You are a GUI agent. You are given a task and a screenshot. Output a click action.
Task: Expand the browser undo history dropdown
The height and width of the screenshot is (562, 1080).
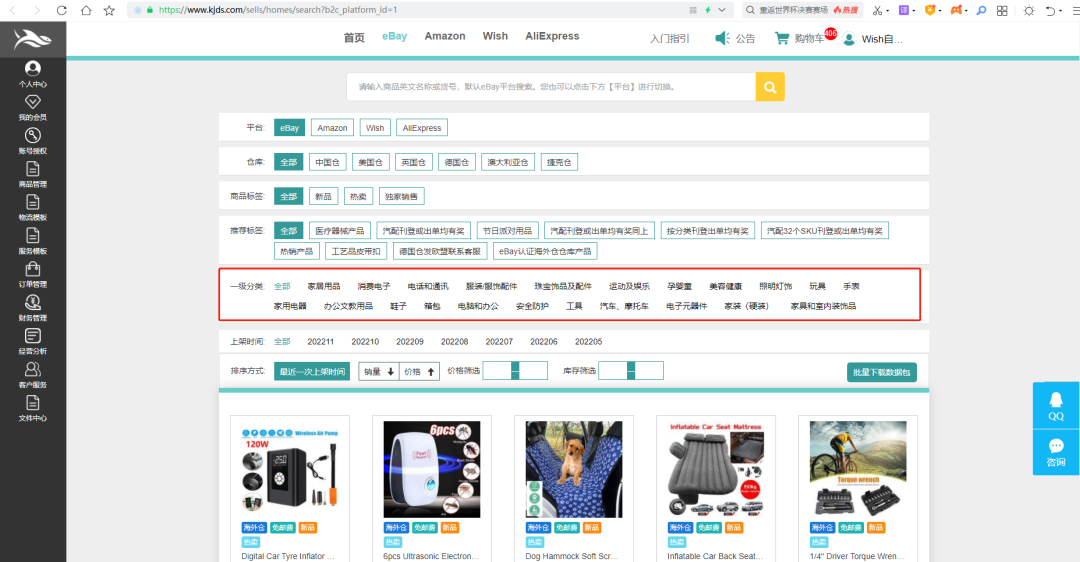(1061, 10)
